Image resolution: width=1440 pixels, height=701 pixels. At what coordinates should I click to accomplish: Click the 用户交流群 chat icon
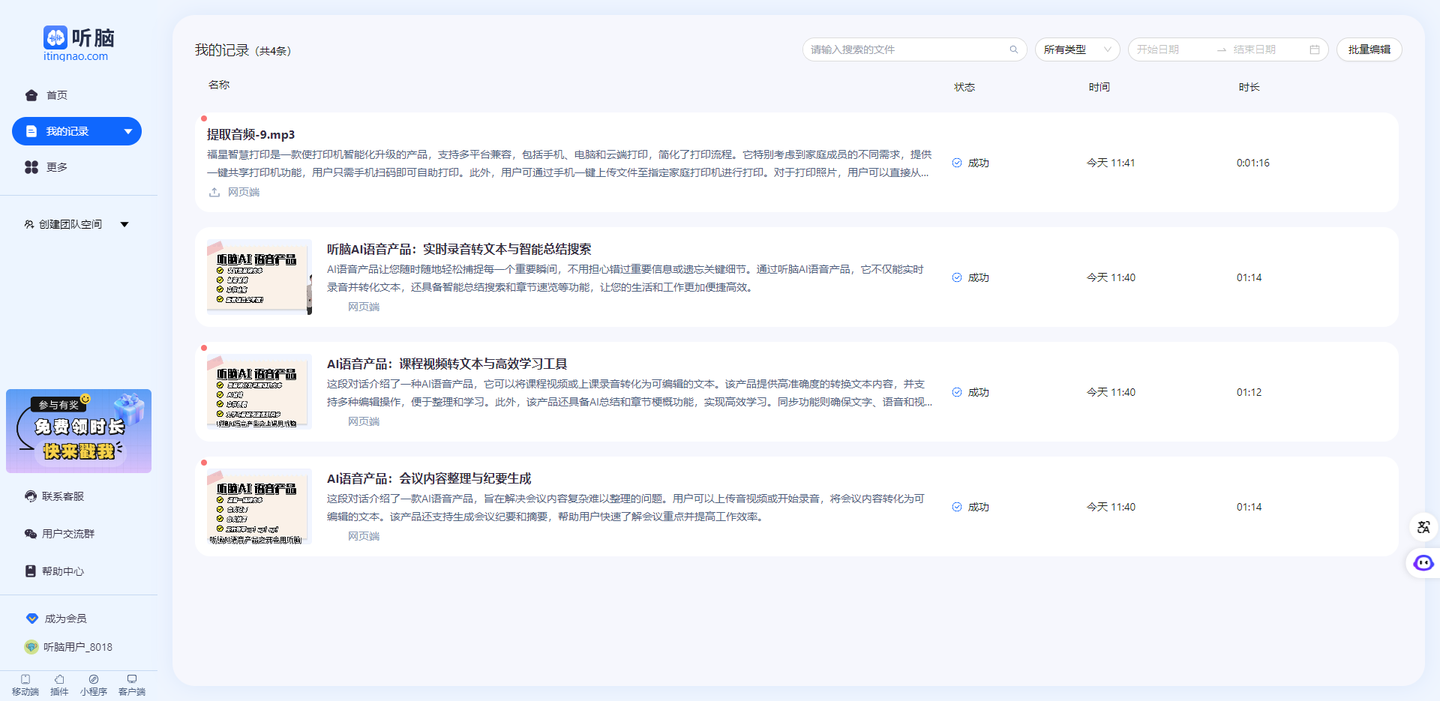31,534
